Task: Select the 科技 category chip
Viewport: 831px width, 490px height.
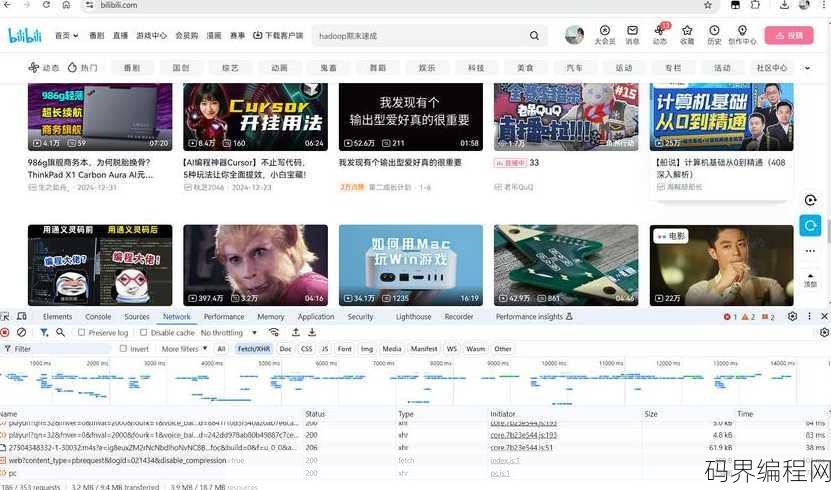Action: [x=476, y=68]
